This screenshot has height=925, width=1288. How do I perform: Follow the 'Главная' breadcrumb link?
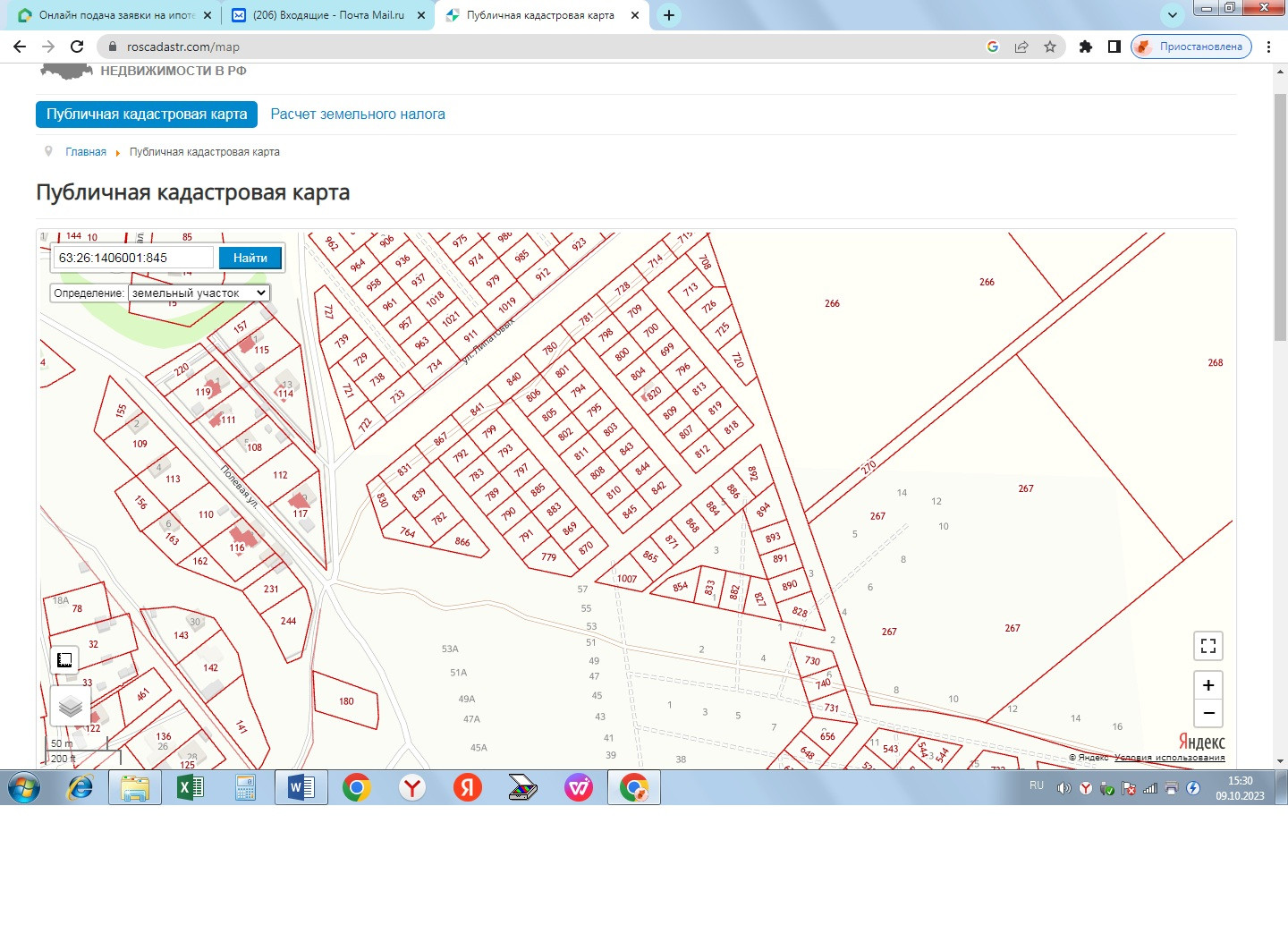point(86,152)
